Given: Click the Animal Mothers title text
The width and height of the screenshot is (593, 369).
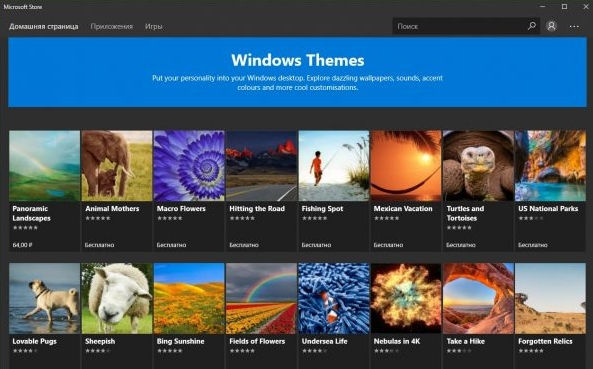Looking at the screenshot, I should (112, 209).
